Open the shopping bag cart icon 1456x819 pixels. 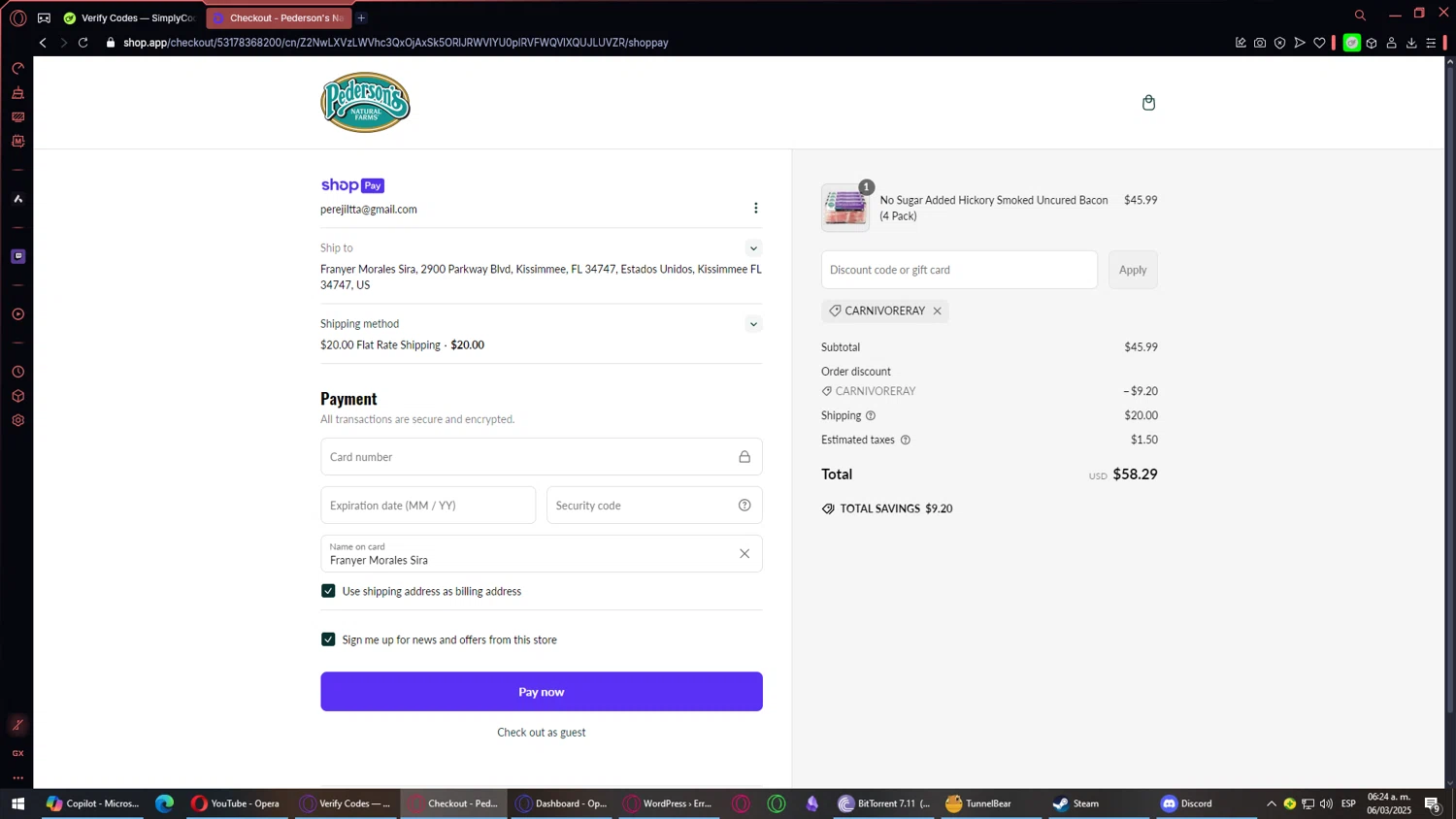click(1148, 103)
